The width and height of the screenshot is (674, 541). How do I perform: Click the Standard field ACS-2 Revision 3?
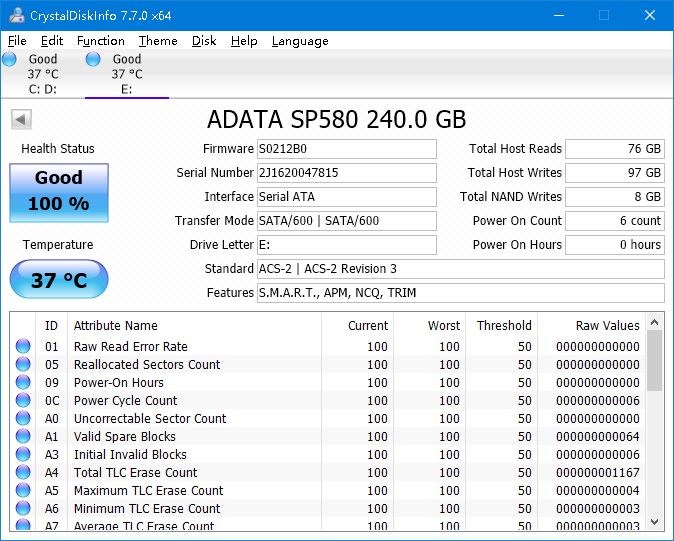(x=461, y=269)
